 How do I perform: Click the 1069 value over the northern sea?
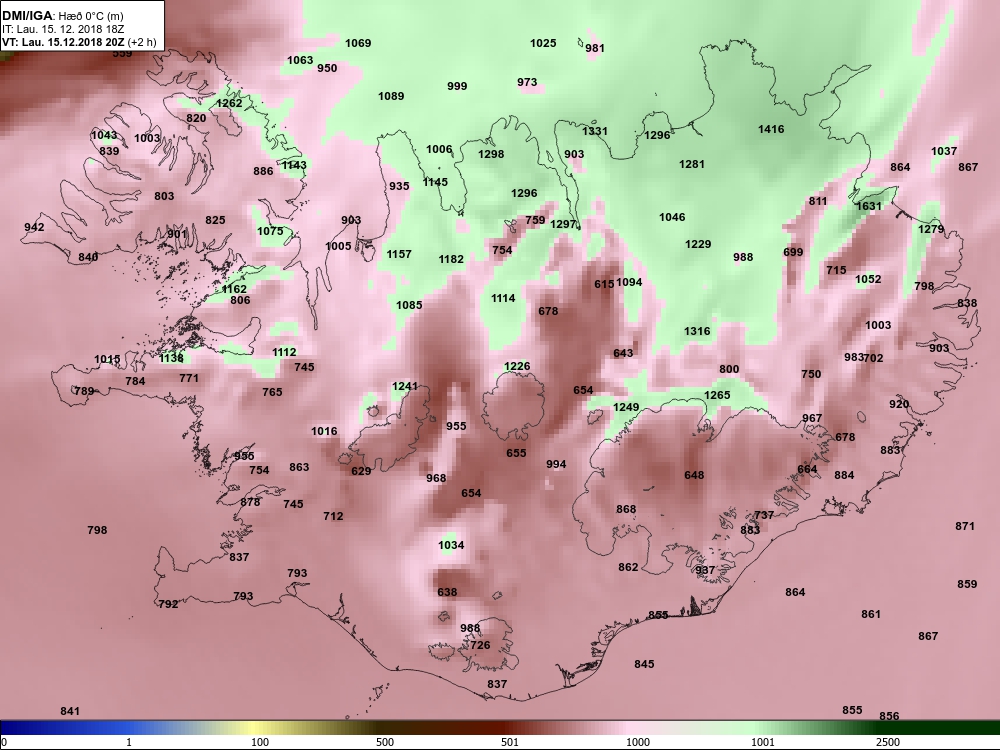358,43
